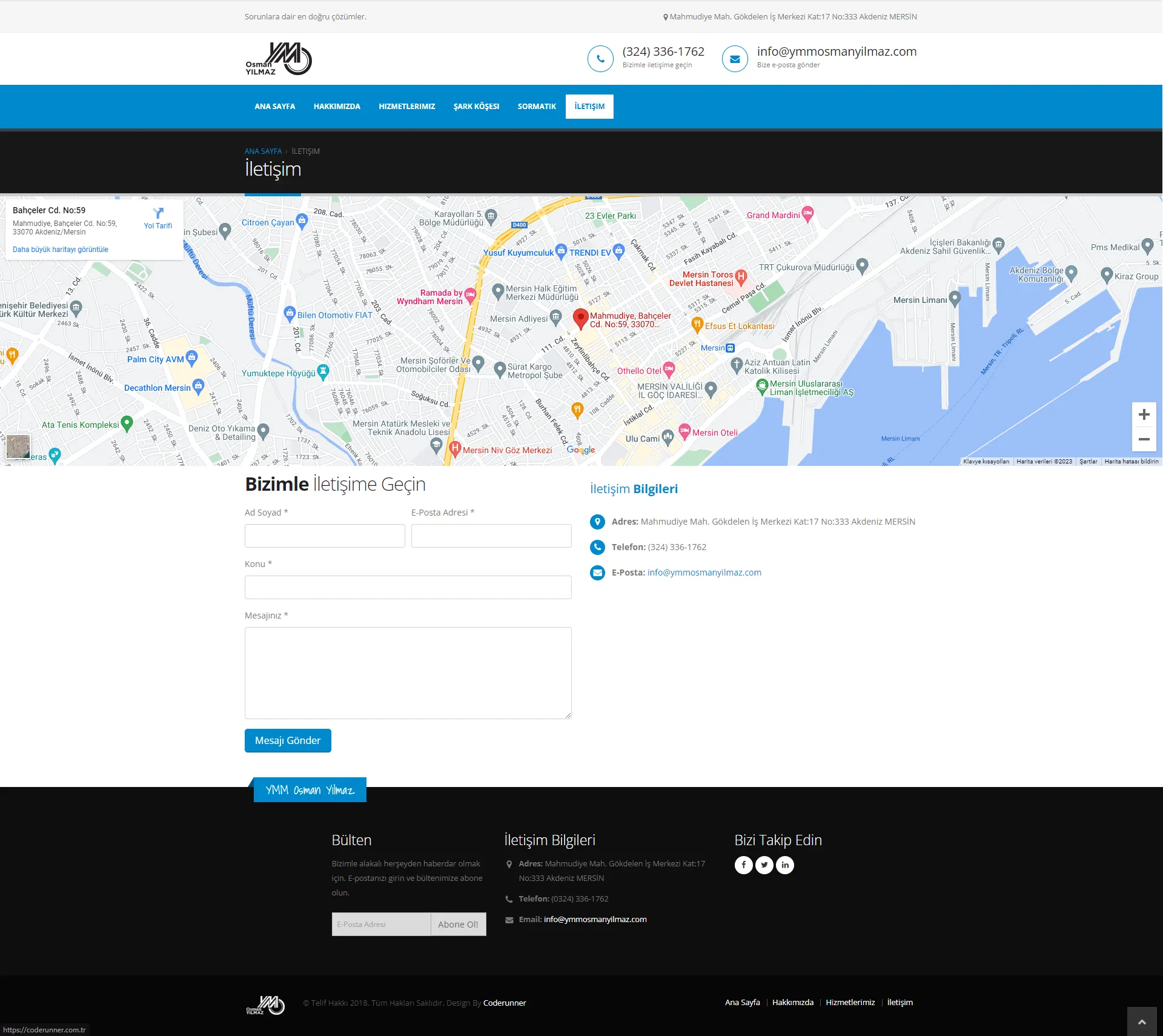This screenshot has width=1163, height=1036.
Task: Open the Coderunner footer link
Action: [505, 1003]
